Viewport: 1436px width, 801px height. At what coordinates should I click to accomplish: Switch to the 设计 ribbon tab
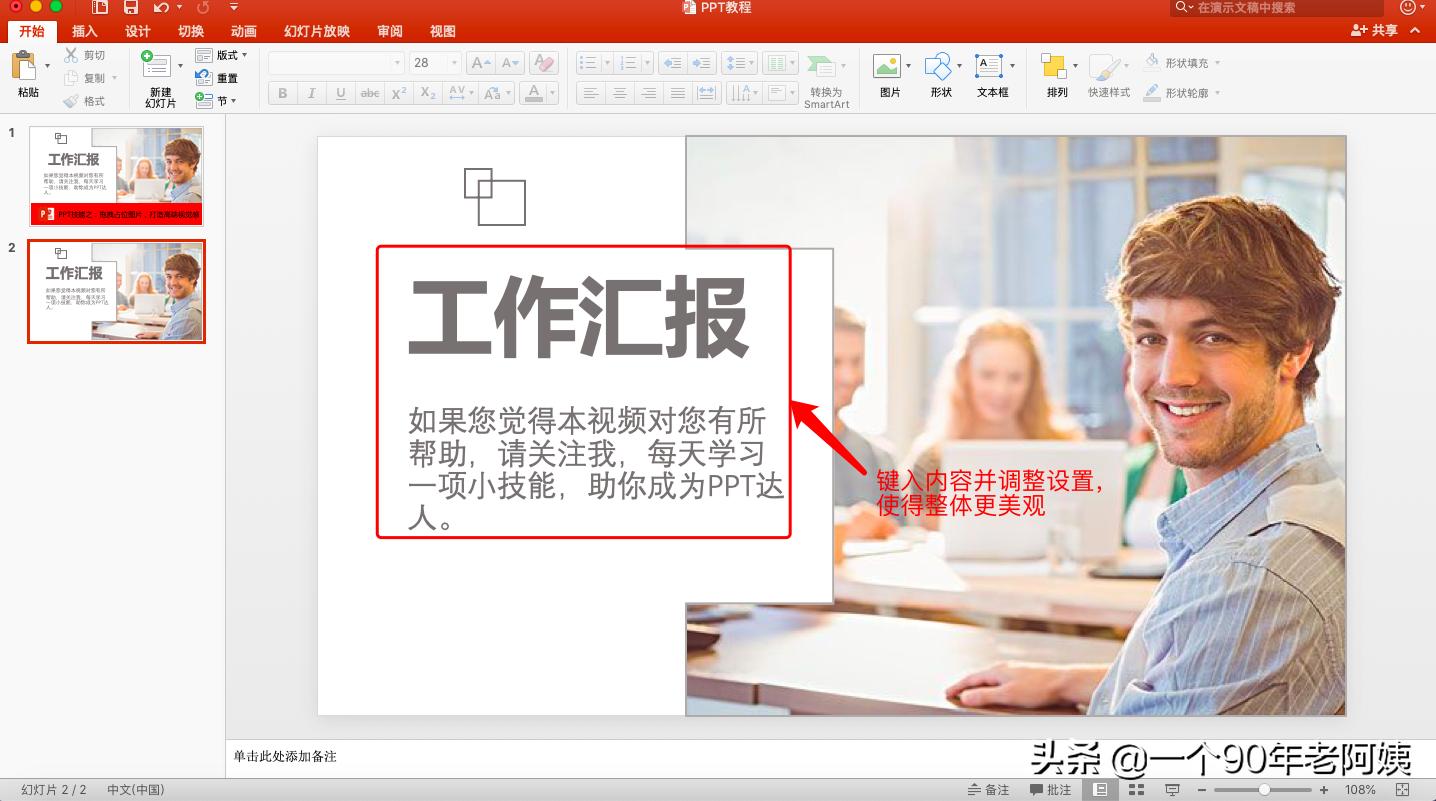138,31
